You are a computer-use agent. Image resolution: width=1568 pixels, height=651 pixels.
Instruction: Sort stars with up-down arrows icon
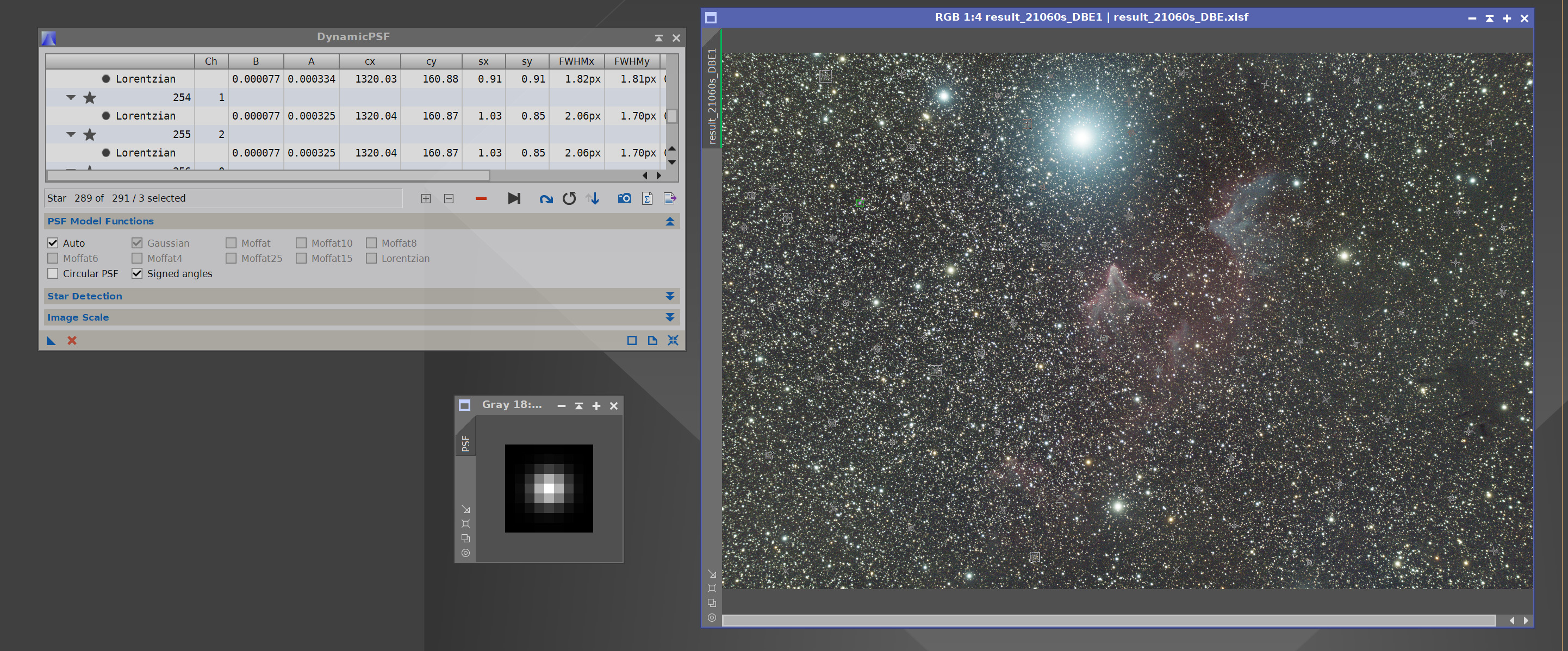point(593,198)
